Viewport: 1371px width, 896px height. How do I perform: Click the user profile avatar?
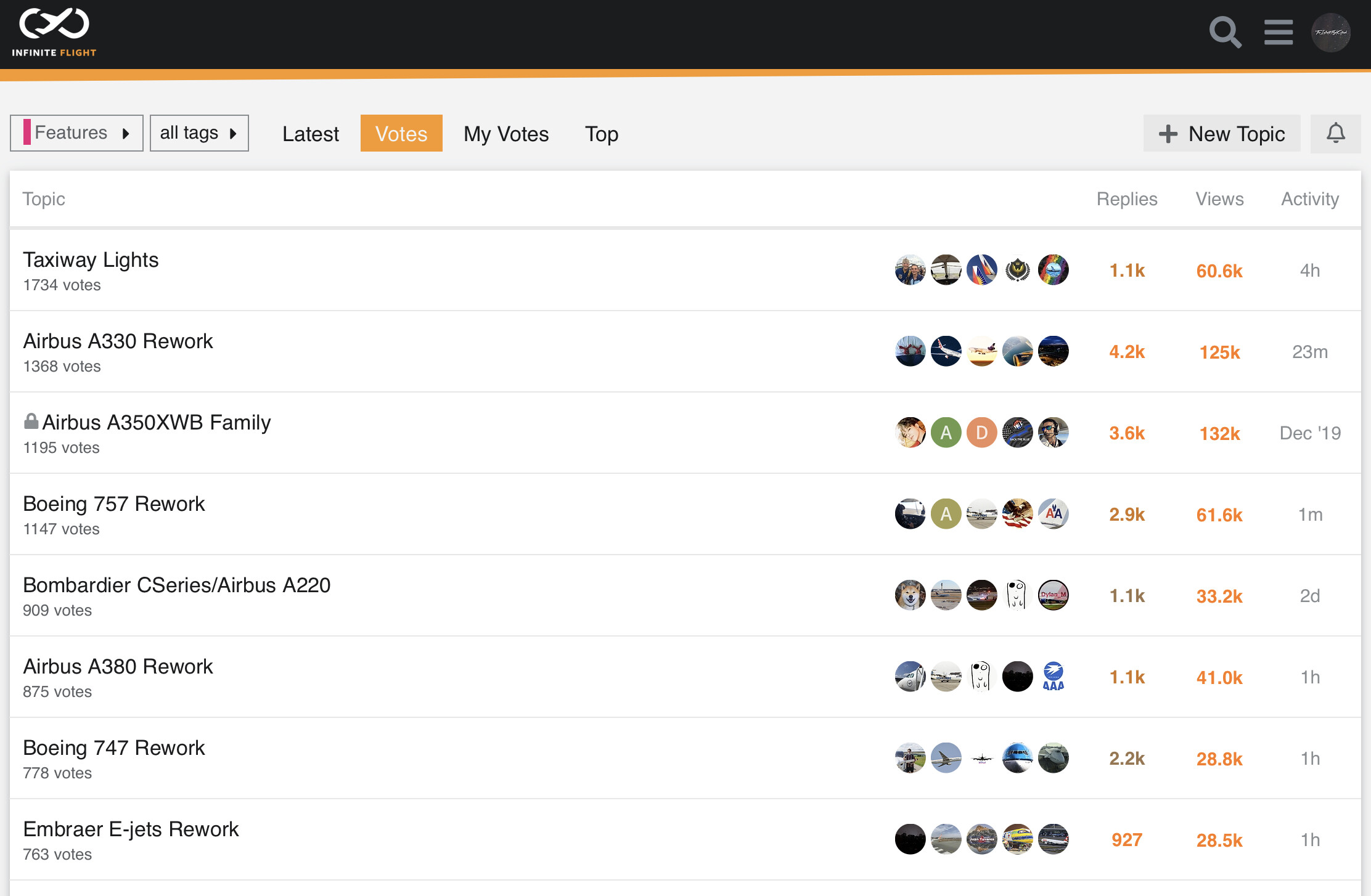(1330, 33)
